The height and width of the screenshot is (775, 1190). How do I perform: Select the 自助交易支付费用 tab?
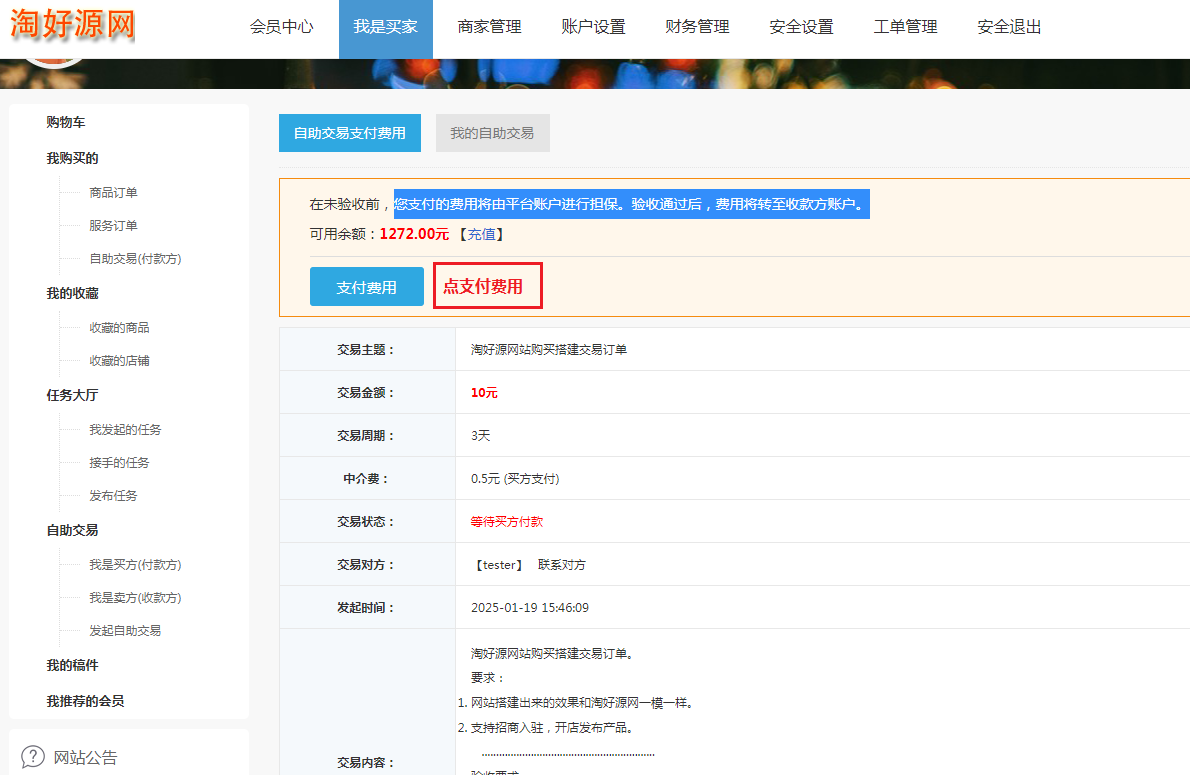coord(349,133)
